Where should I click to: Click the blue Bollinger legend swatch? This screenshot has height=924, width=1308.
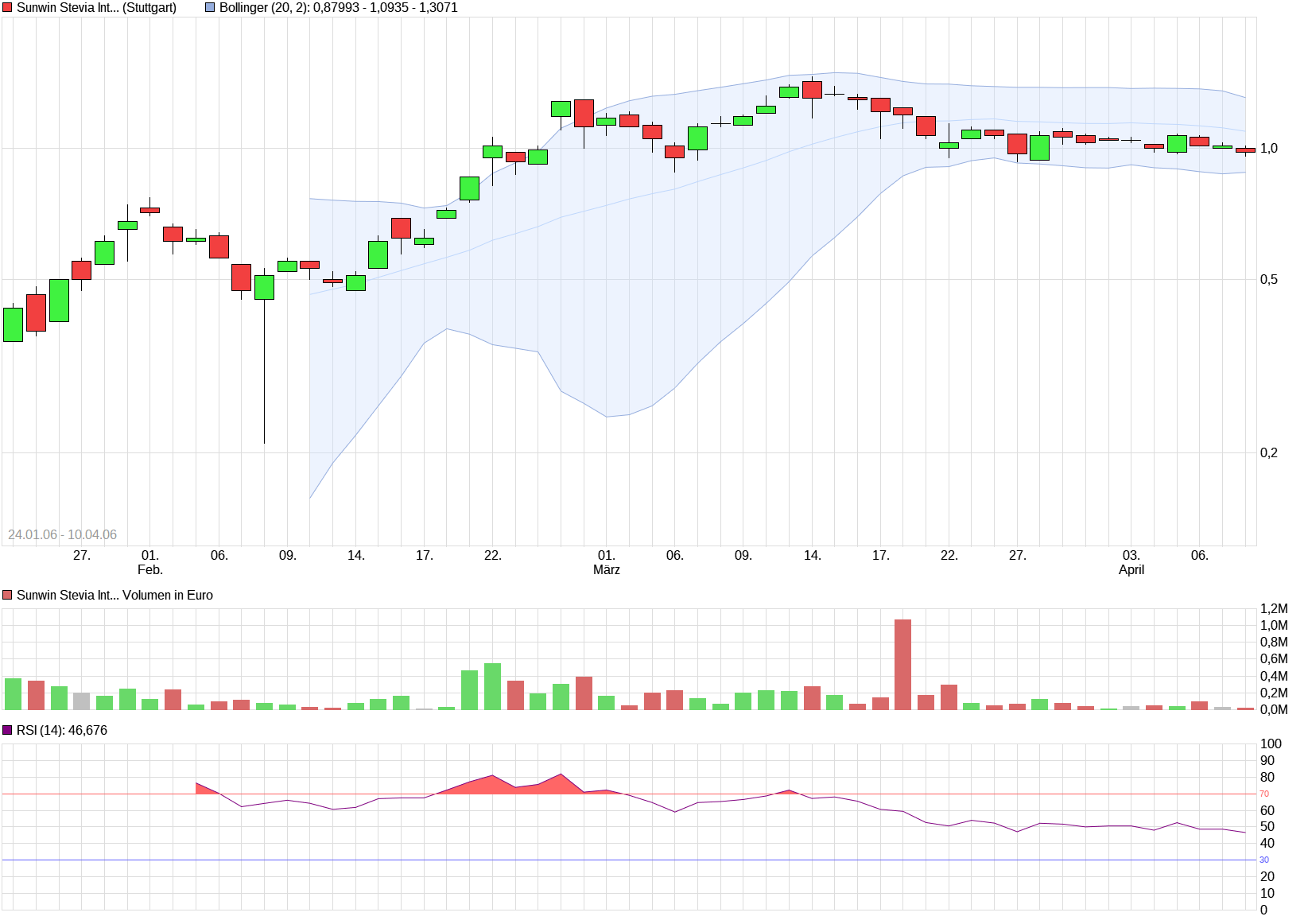211,8
